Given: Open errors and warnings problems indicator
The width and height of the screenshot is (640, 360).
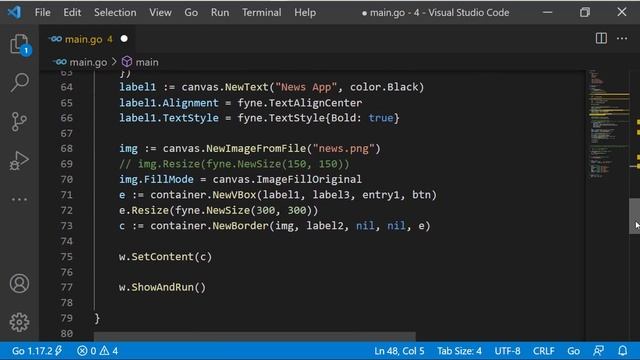Looking at the screenshot, I should coord(97,351).
